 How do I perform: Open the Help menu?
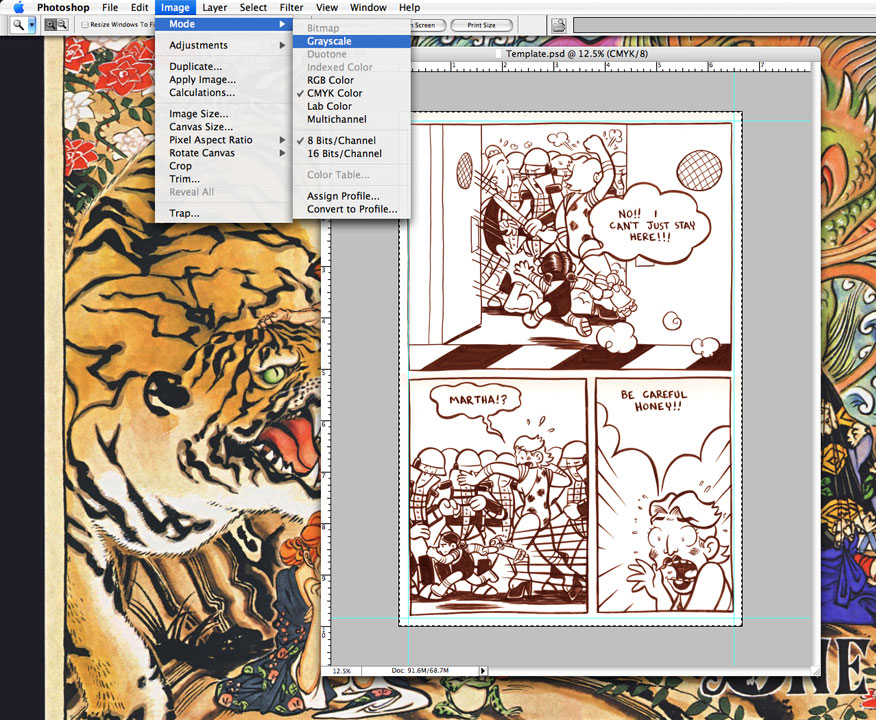[410, 7]
